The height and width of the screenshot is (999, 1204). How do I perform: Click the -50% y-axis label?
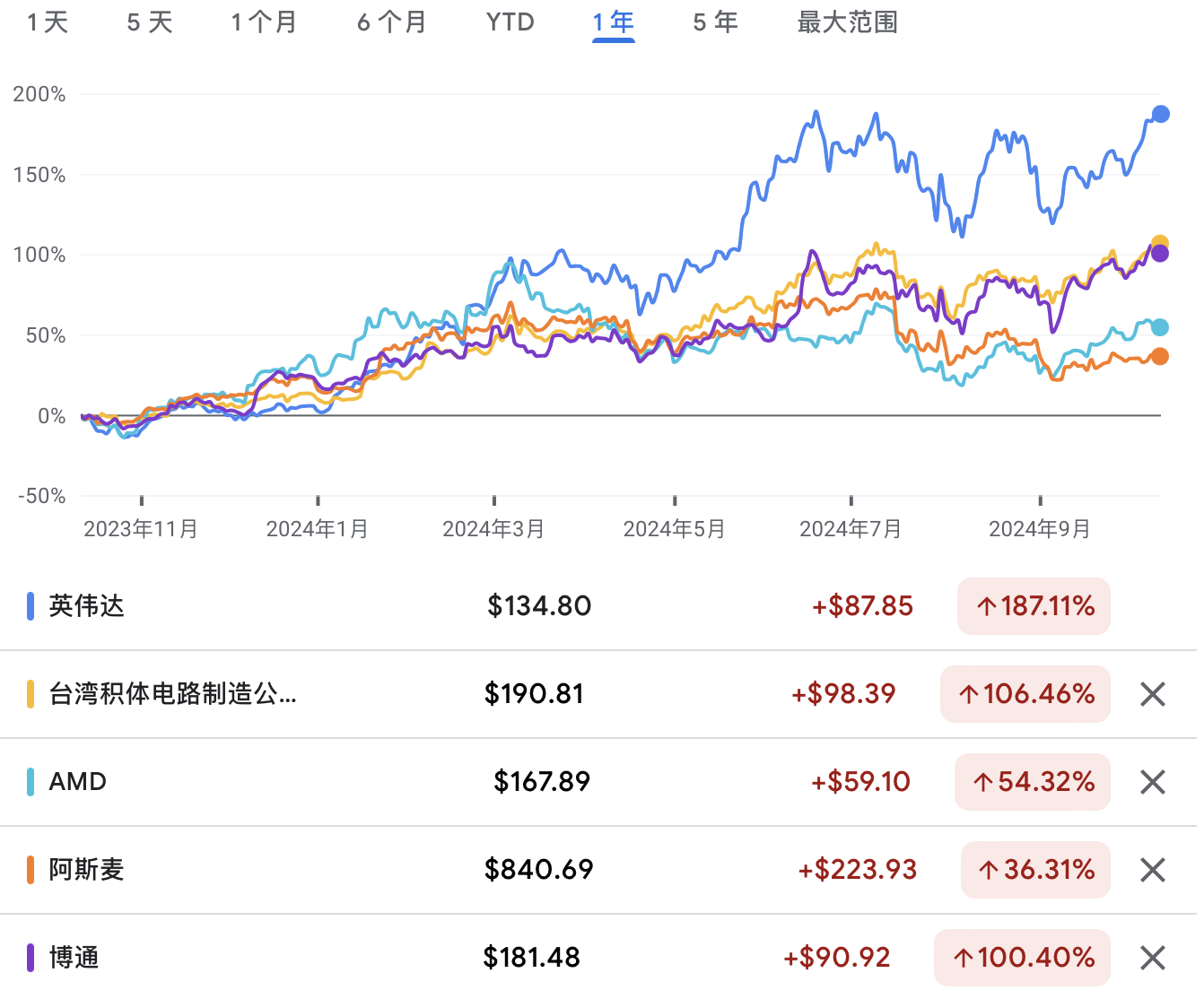pos(42,496)
